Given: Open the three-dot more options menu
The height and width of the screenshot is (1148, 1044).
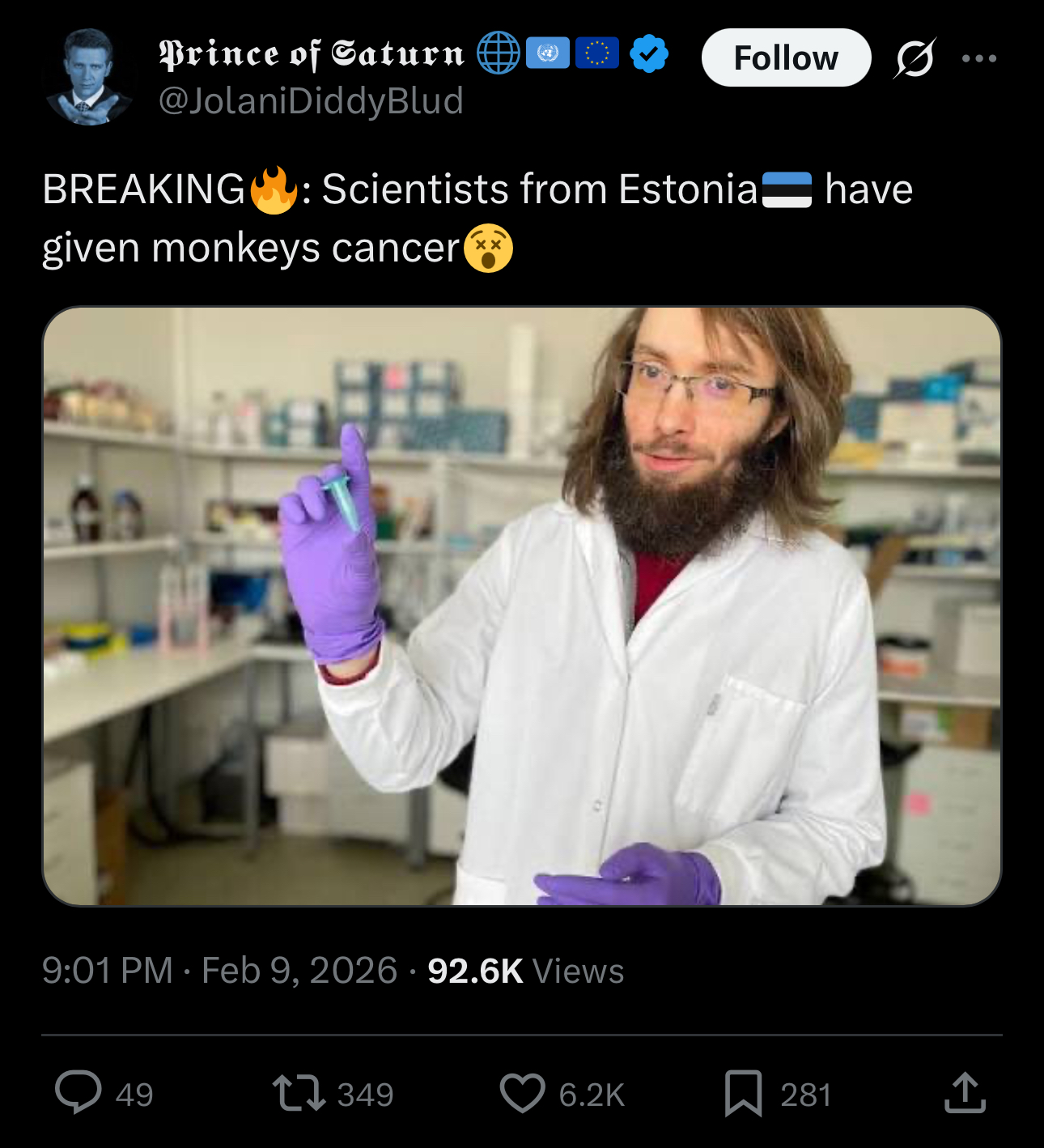Looking at the screenshot, I should click(979, 58).
